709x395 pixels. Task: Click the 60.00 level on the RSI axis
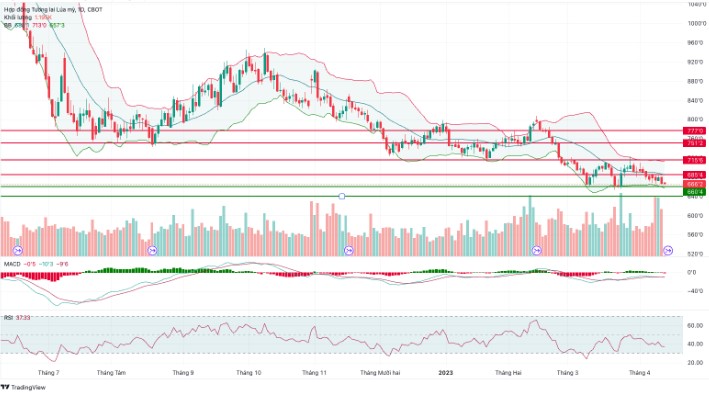[x=695, y=325]
